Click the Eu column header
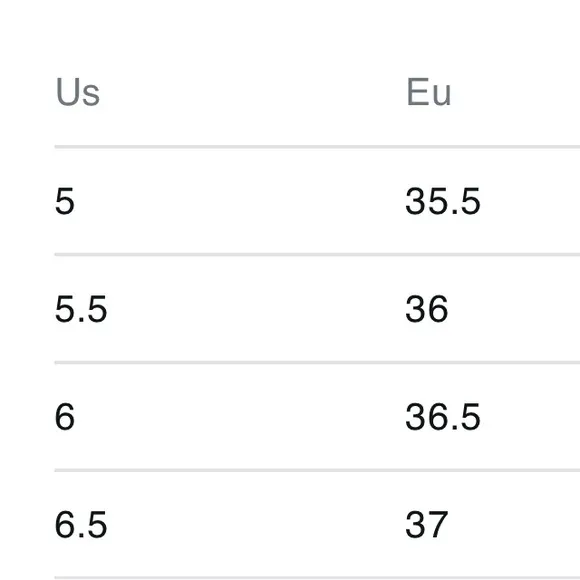The width and height of the screenshot is (580, 580). [428, 92]
